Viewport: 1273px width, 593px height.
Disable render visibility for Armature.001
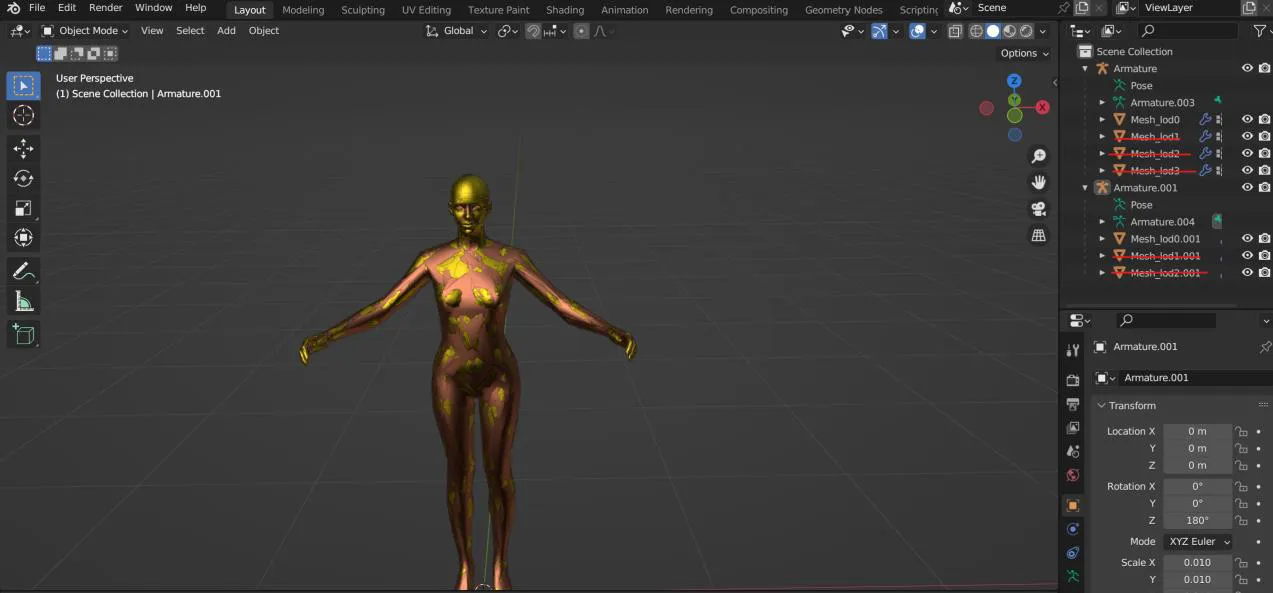pos(1264,187)
